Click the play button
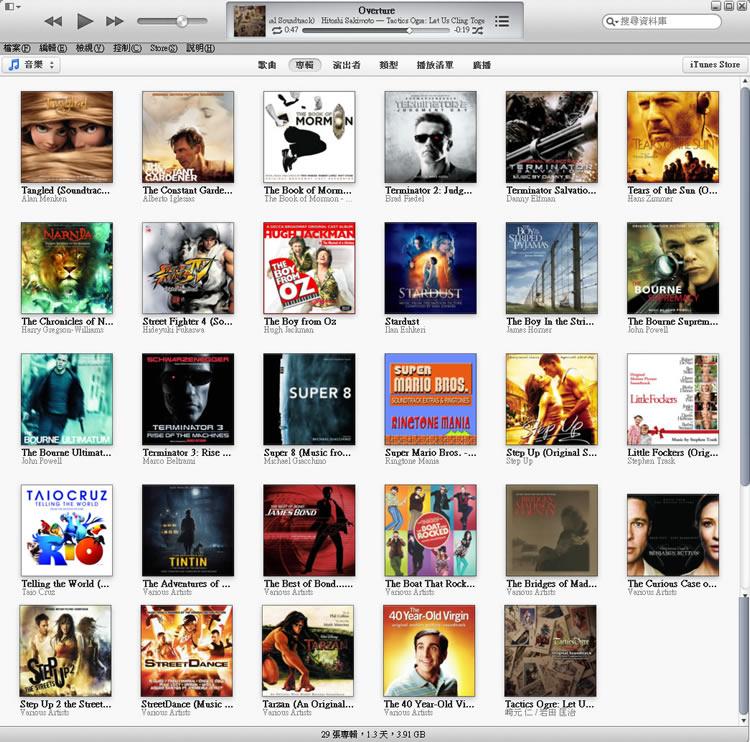The height and width of the screenshot is (742, 750). (85, 21)
